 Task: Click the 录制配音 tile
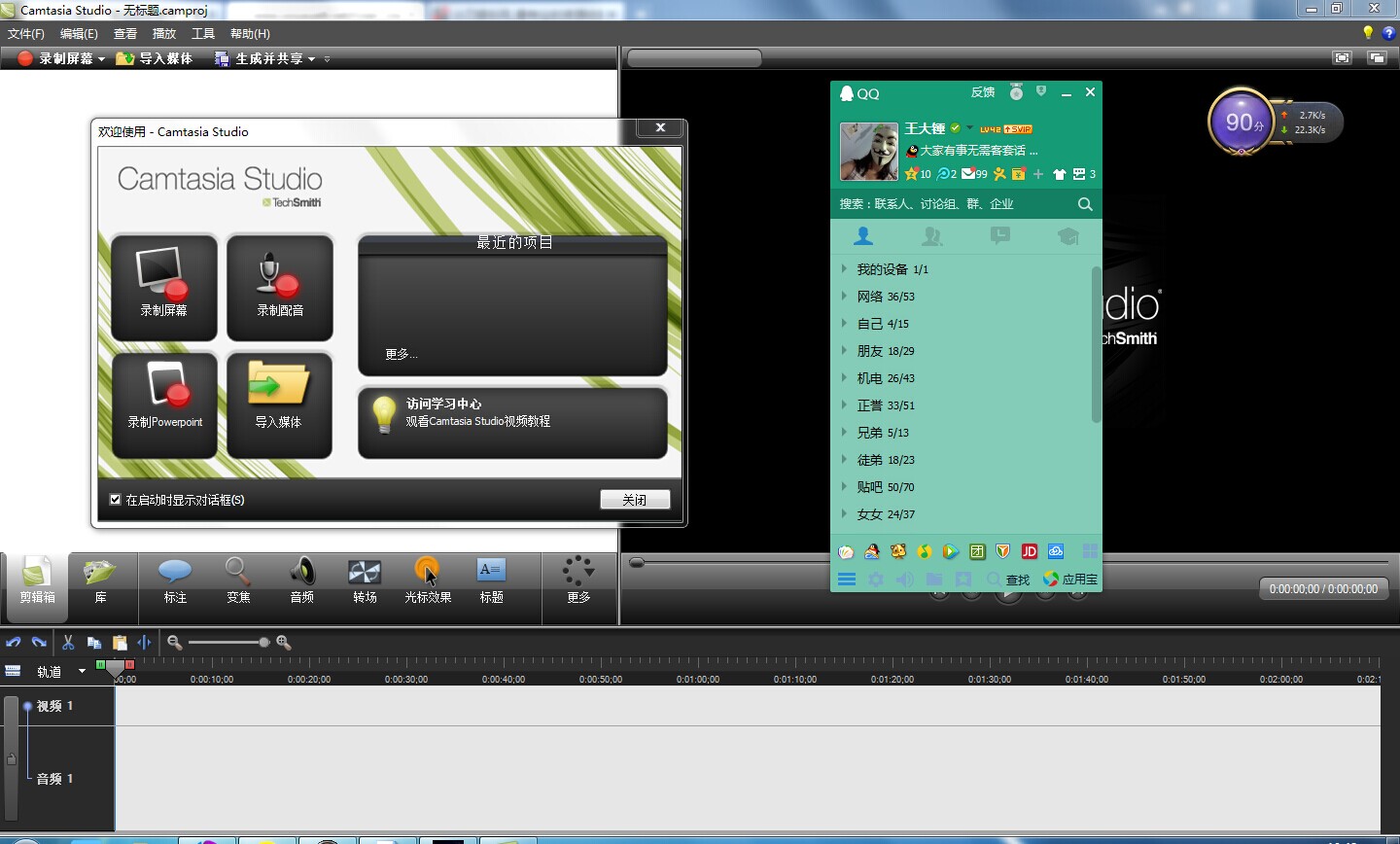click(x=280, y=288)
